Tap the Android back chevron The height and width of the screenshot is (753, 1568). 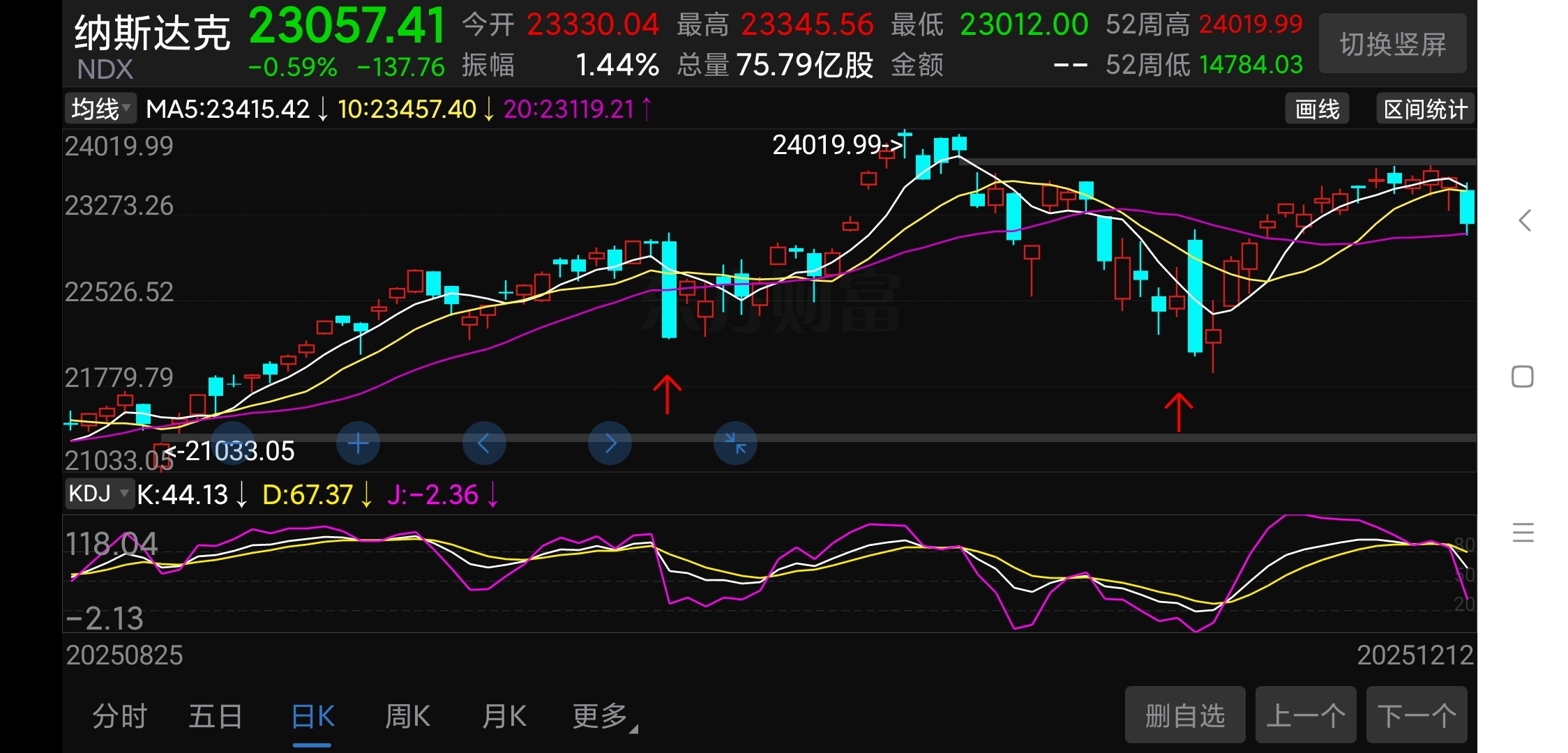(x=1525, y=220)
